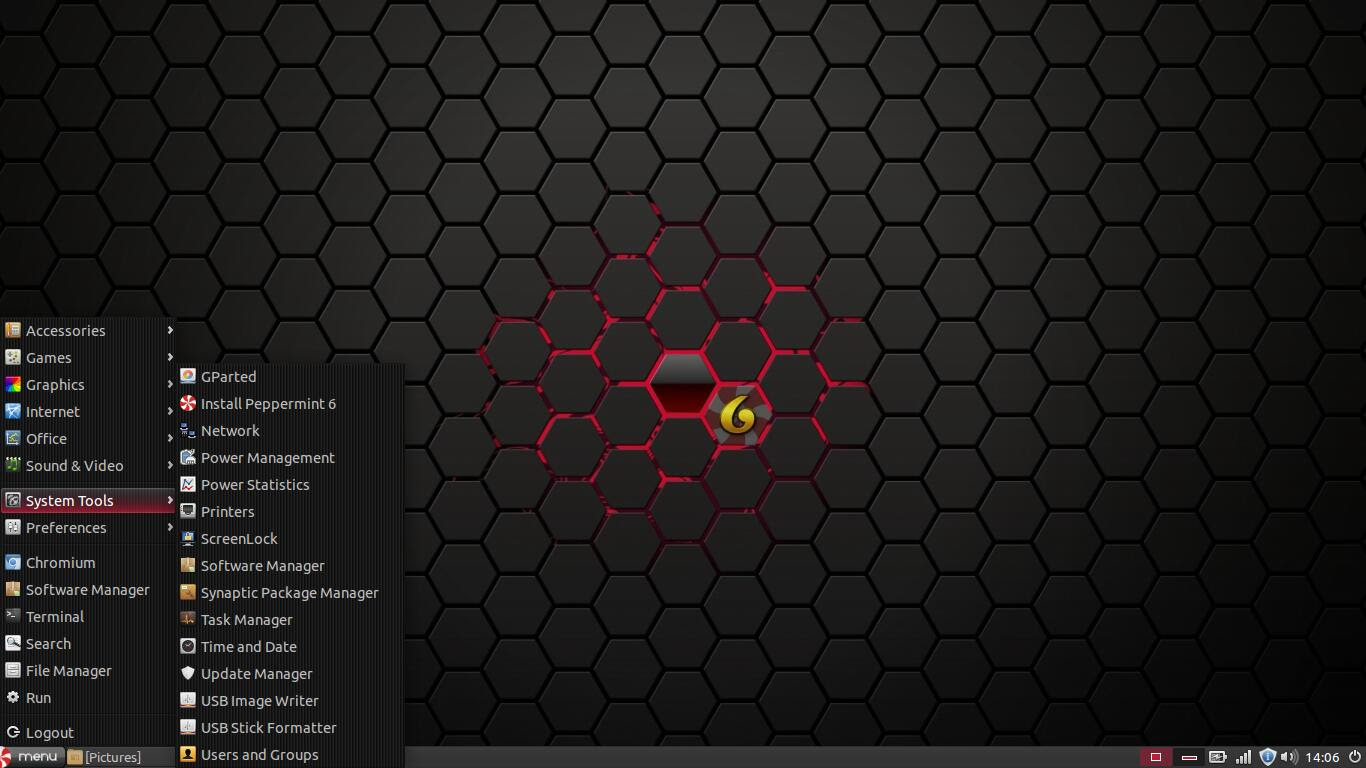Open GParted from the System Tools submenu
The width and height of the screenshot is (1366, 768).
point(290,377)
